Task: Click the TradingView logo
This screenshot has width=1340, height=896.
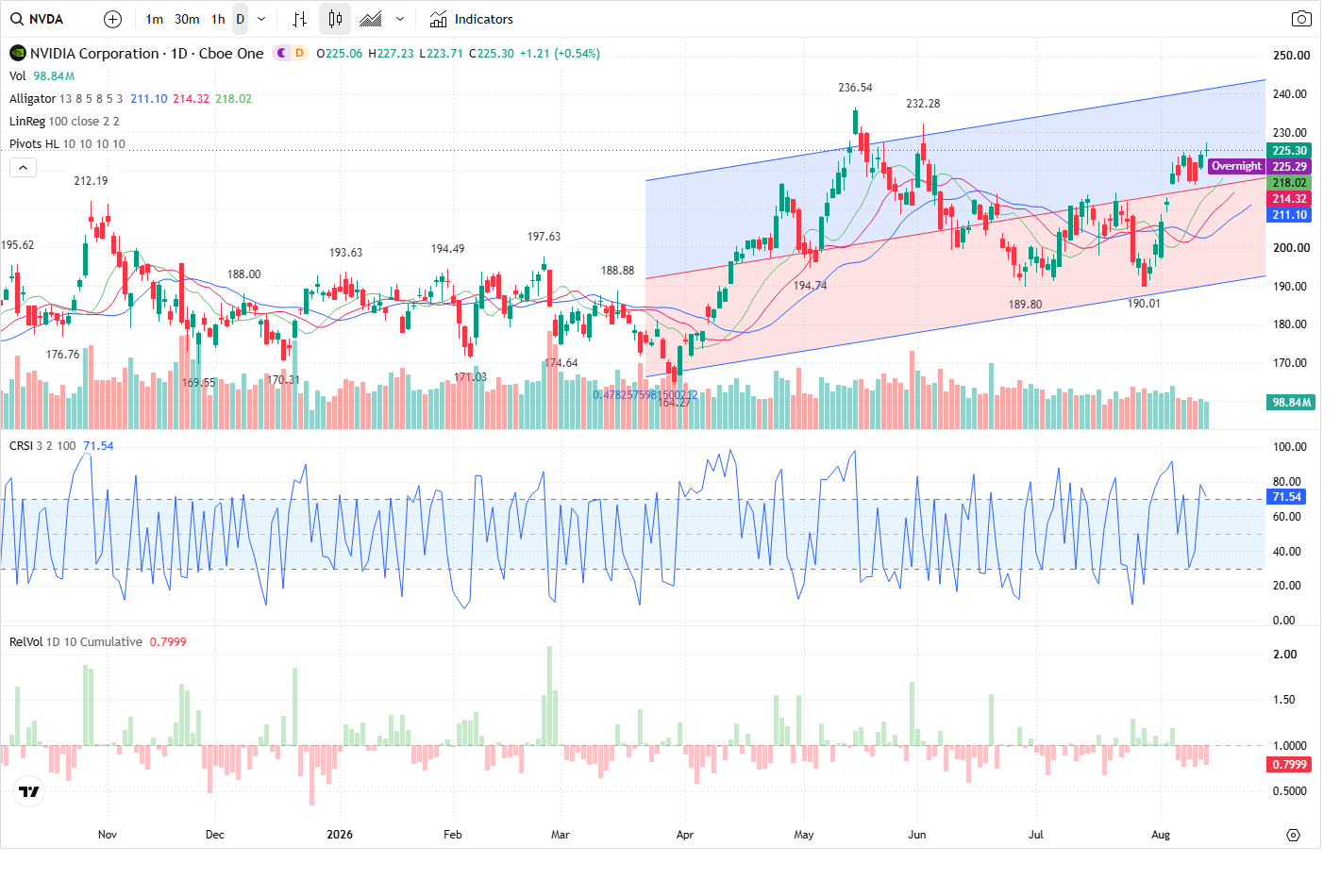Action: pos(29,792)
